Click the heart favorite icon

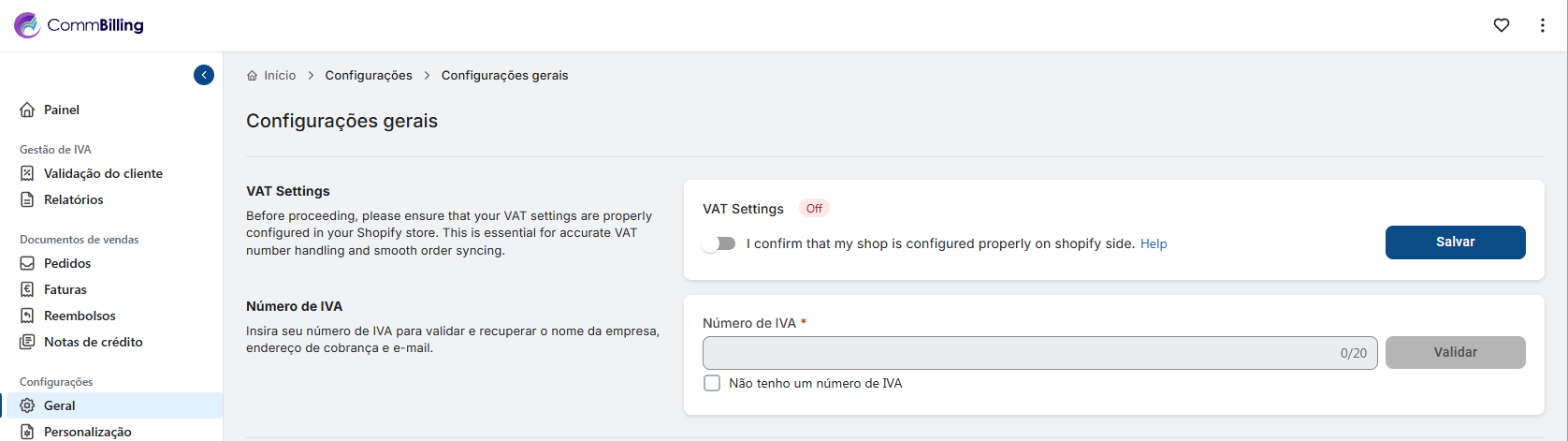[1502, 25]
